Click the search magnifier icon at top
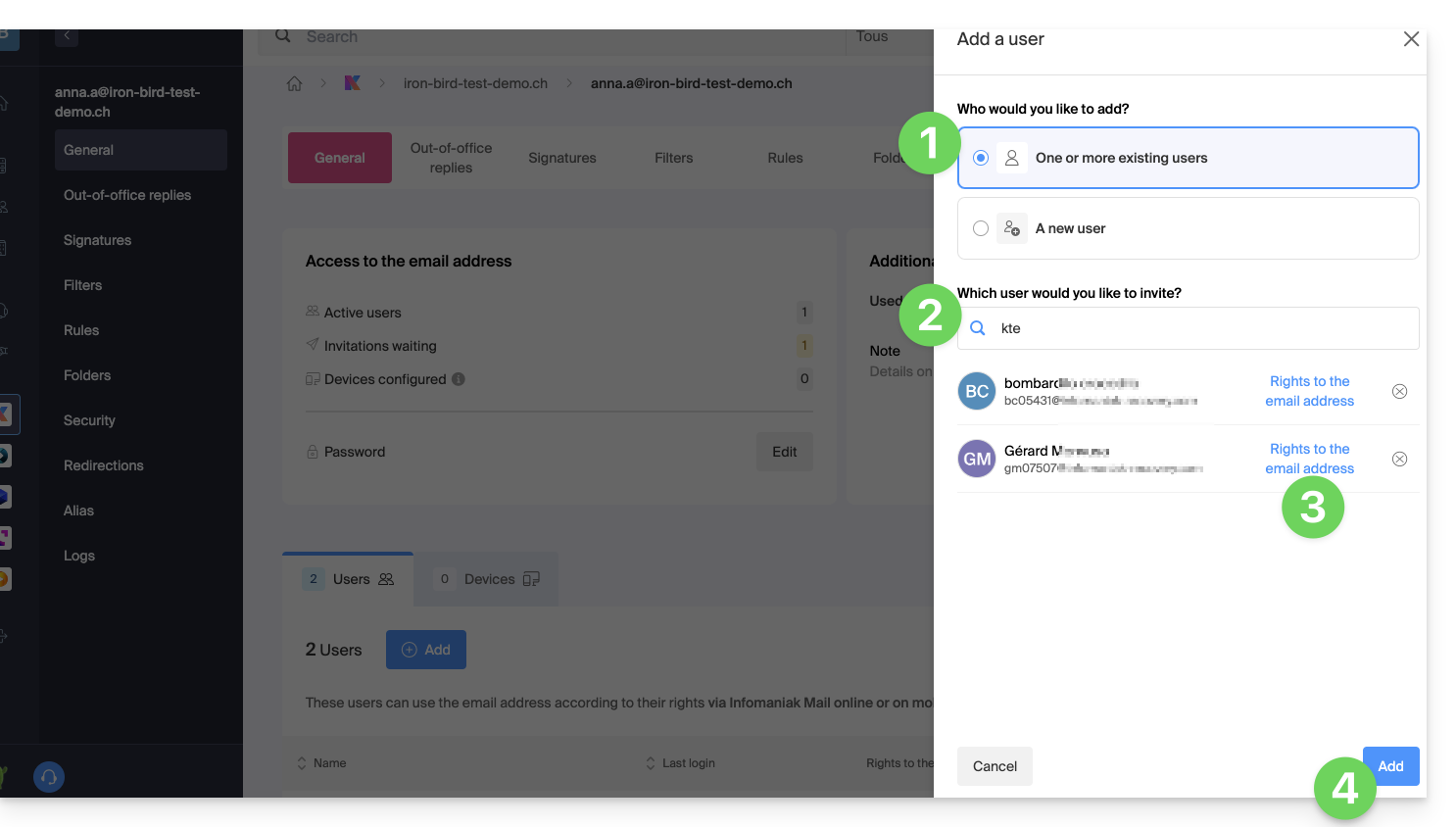Screen dimensions: 1456x827 coord(283,36)
